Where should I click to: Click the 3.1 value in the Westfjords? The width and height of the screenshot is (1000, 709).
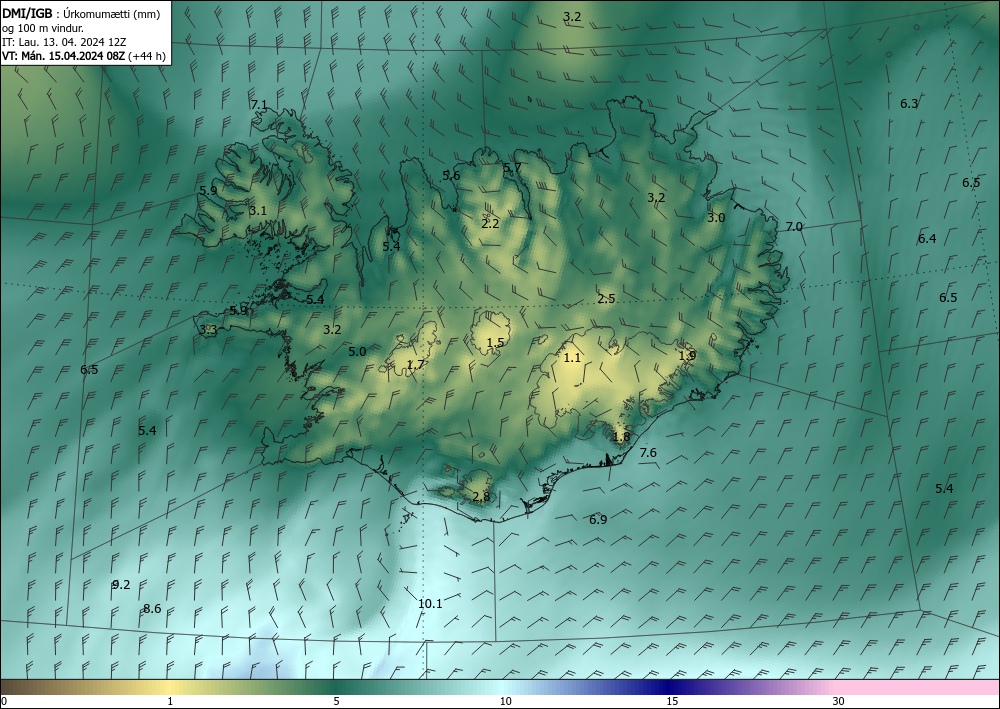[258, 210]
